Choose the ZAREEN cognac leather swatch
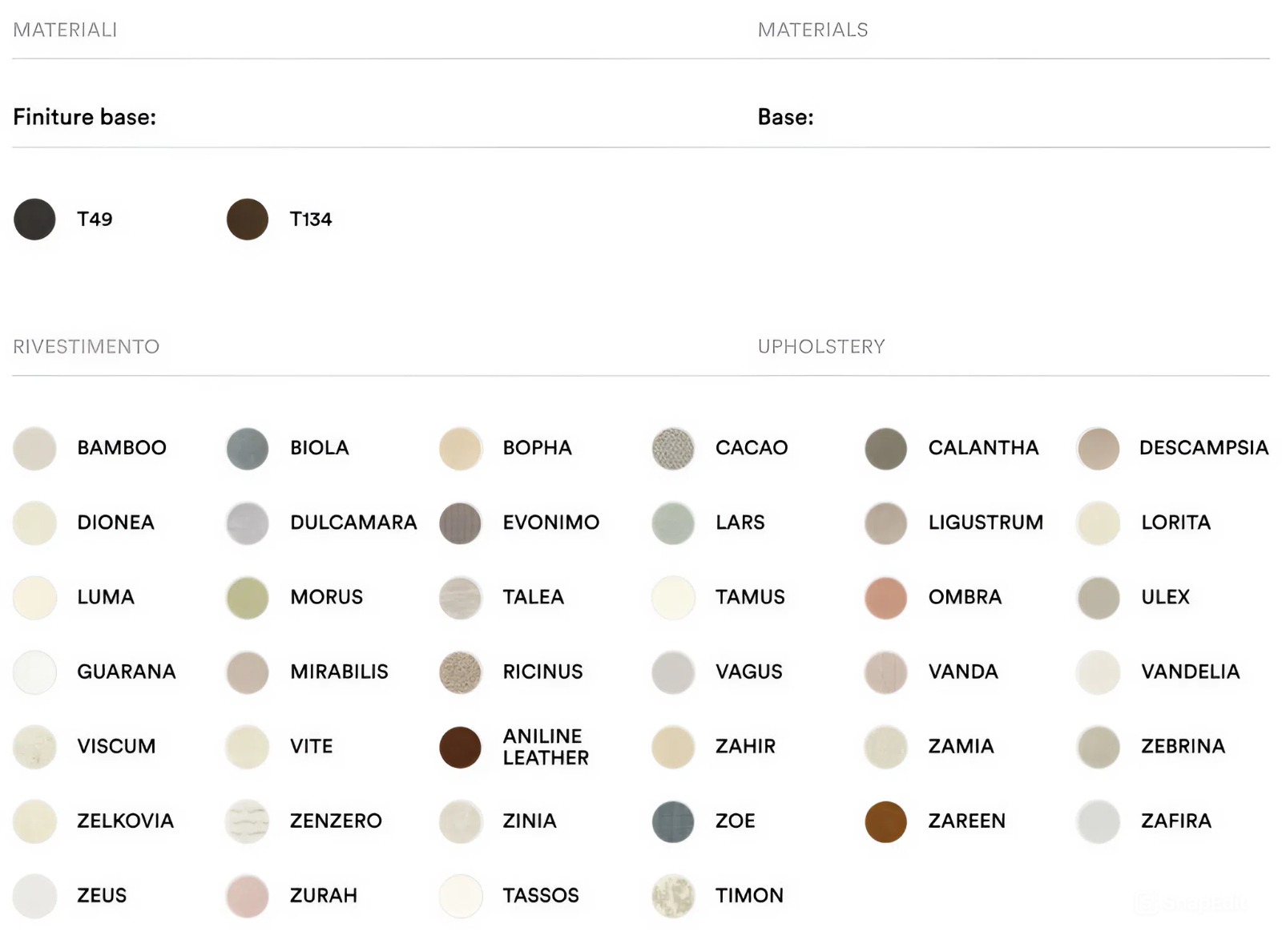 [885, 821]
